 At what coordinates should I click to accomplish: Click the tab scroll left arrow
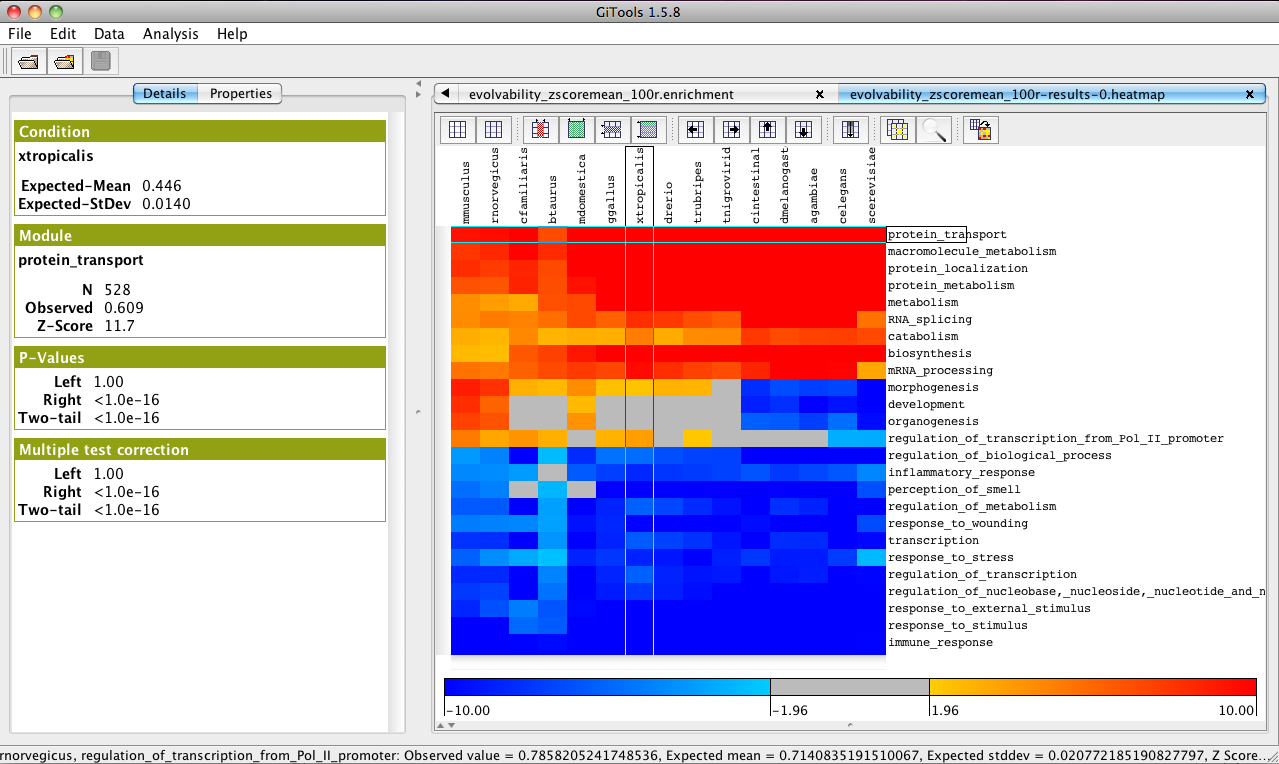[x=445, y=94]
